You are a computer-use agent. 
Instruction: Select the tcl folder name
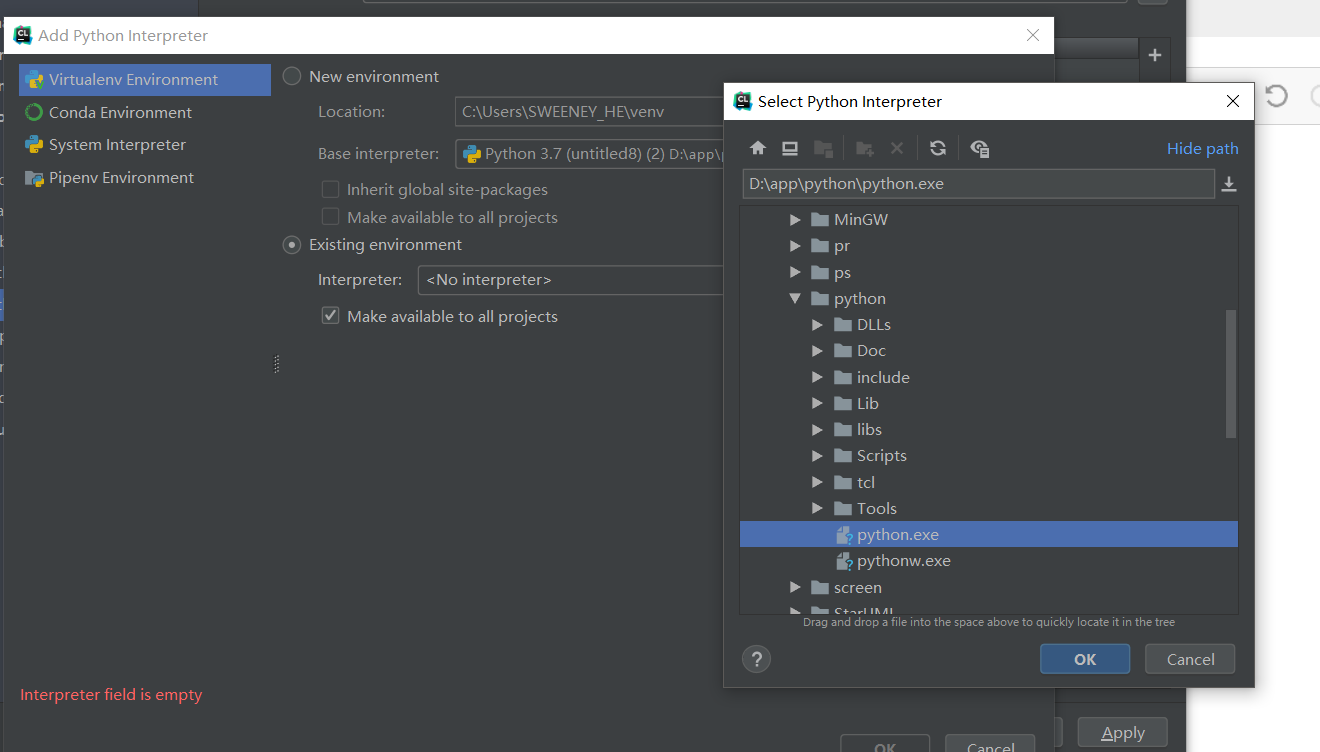point(866,483)
